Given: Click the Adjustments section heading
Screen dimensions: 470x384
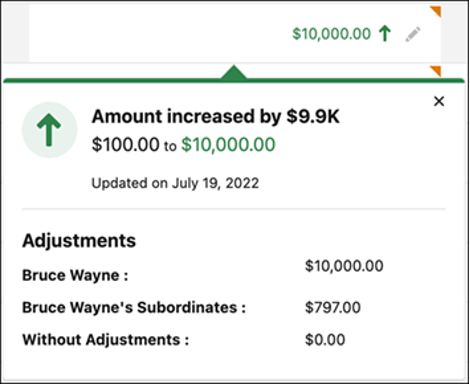Looking at the screenshot, I should coord(79,241).
